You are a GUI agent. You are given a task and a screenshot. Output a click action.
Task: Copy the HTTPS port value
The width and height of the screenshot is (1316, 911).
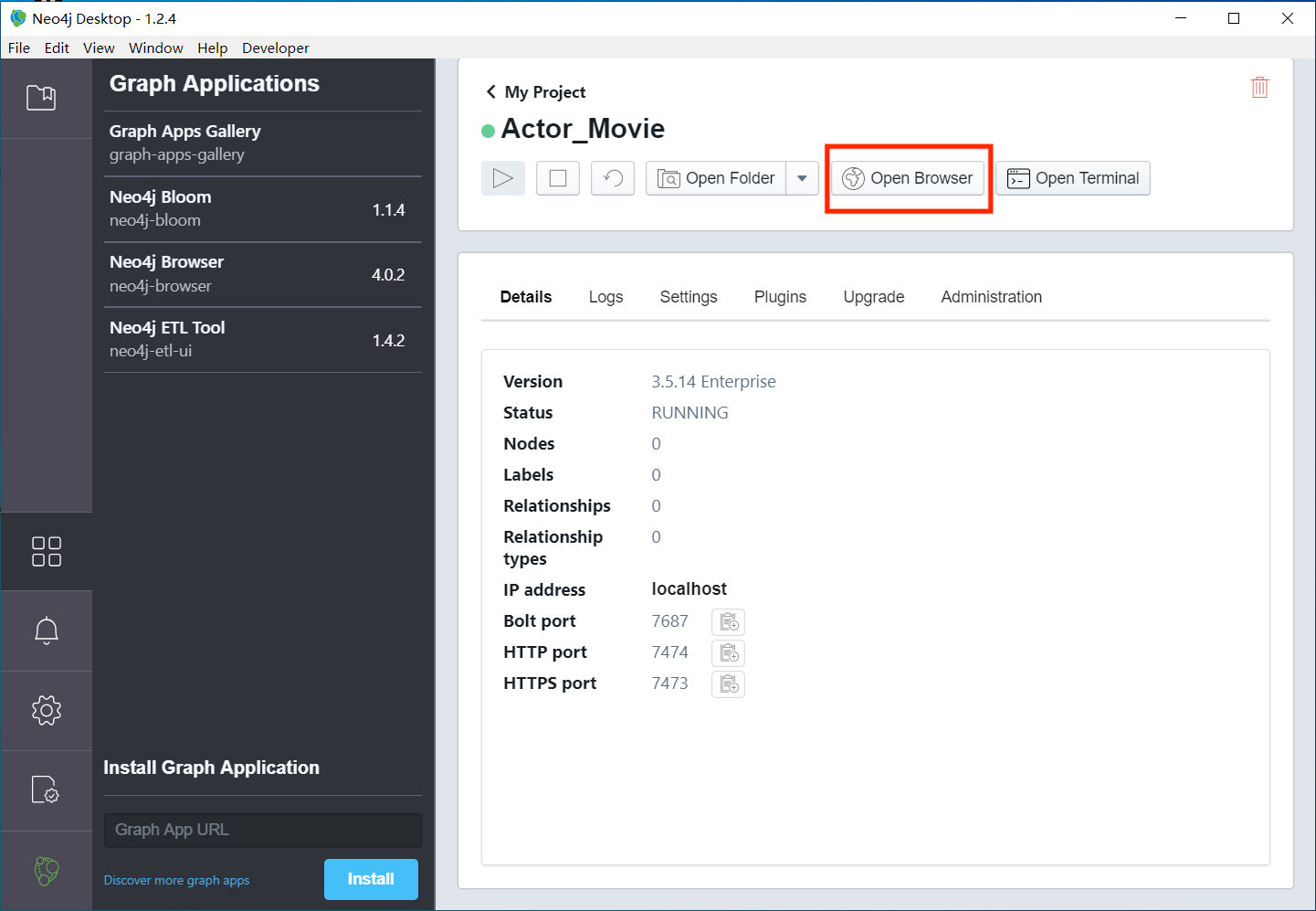(729, 684)
